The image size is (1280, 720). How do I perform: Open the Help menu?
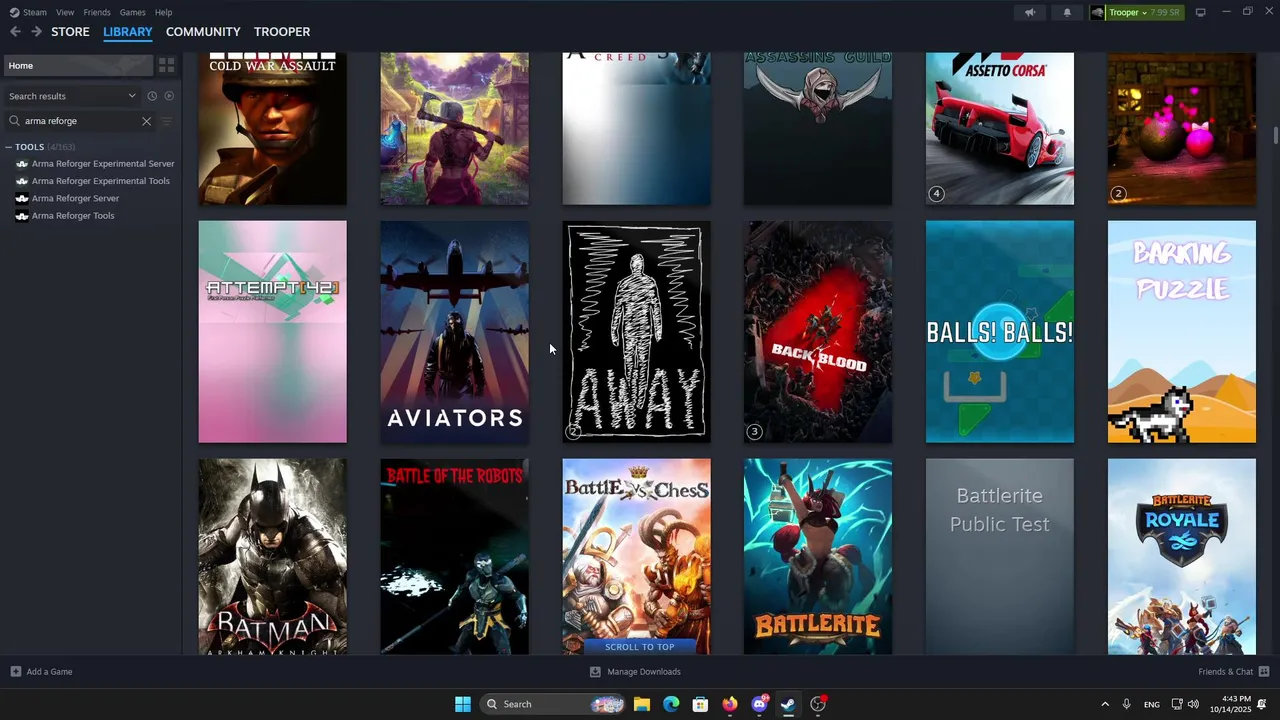click(x=163, y=12)
